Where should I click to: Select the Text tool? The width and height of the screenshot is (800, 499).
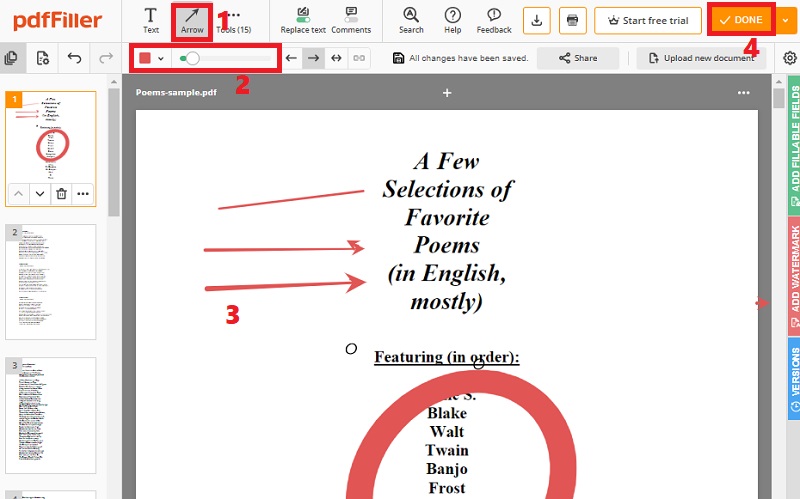tap(151, 21)
